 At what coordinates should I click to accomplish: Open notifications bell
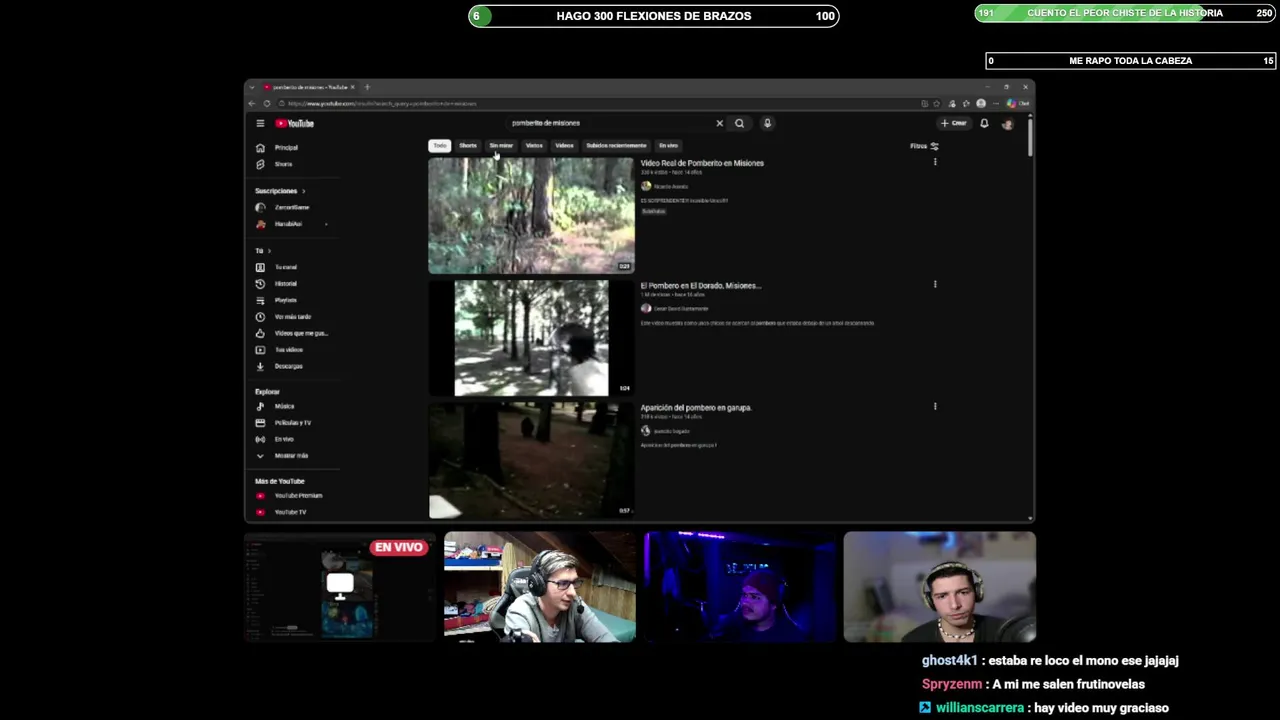point(984,123)
